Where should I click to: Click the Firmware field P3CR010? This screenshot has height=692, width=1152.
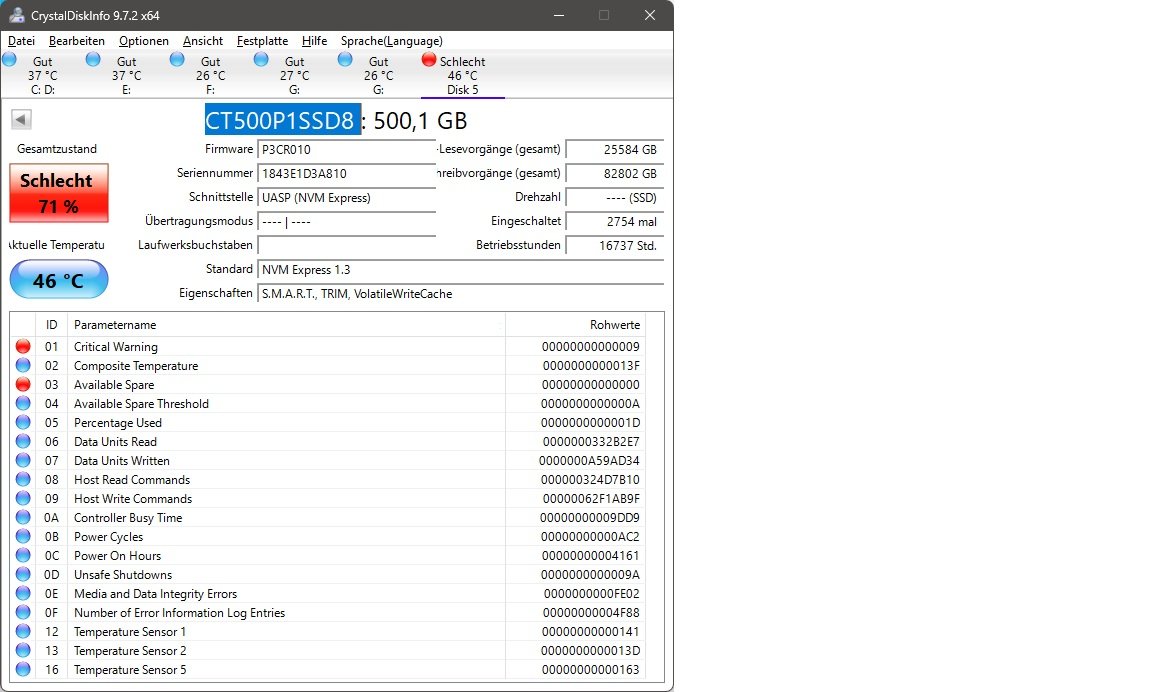point(347,149)
